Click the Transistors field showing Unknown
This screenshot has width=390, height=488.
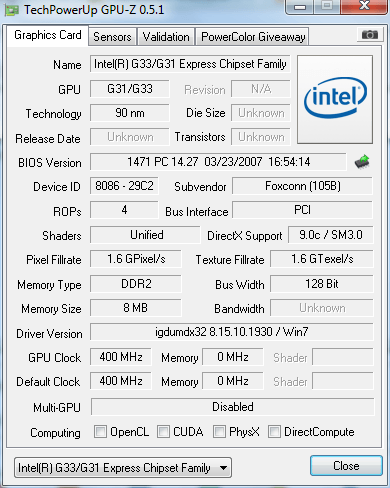click(x=261, y=137)
